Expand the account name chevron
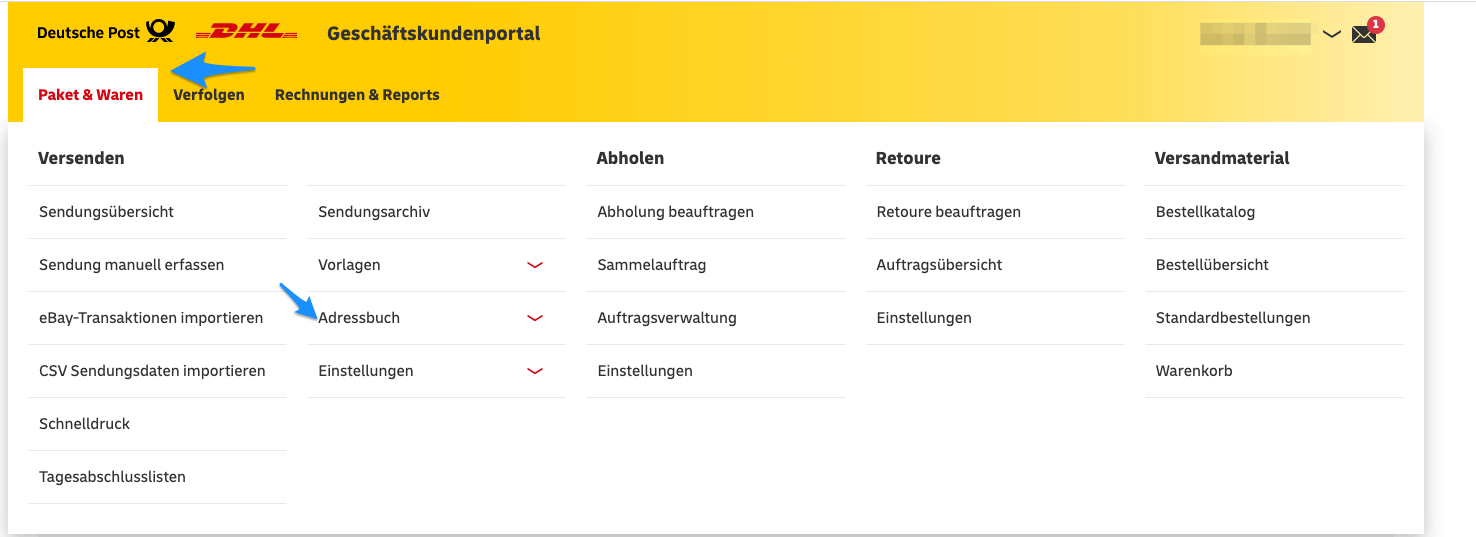The height and width of the screenshot is (537, 1476). pyautogui.click(x=1331, y=34)
